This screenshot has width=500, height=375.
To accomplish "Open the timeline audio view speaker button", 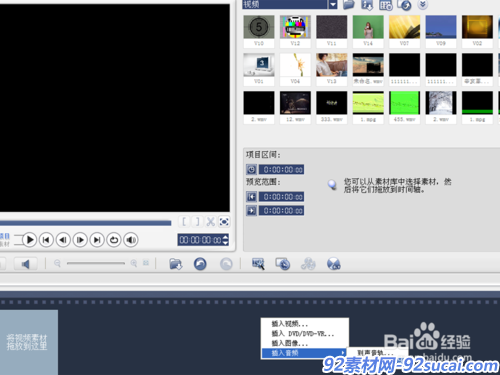I will tap(25, 264).
